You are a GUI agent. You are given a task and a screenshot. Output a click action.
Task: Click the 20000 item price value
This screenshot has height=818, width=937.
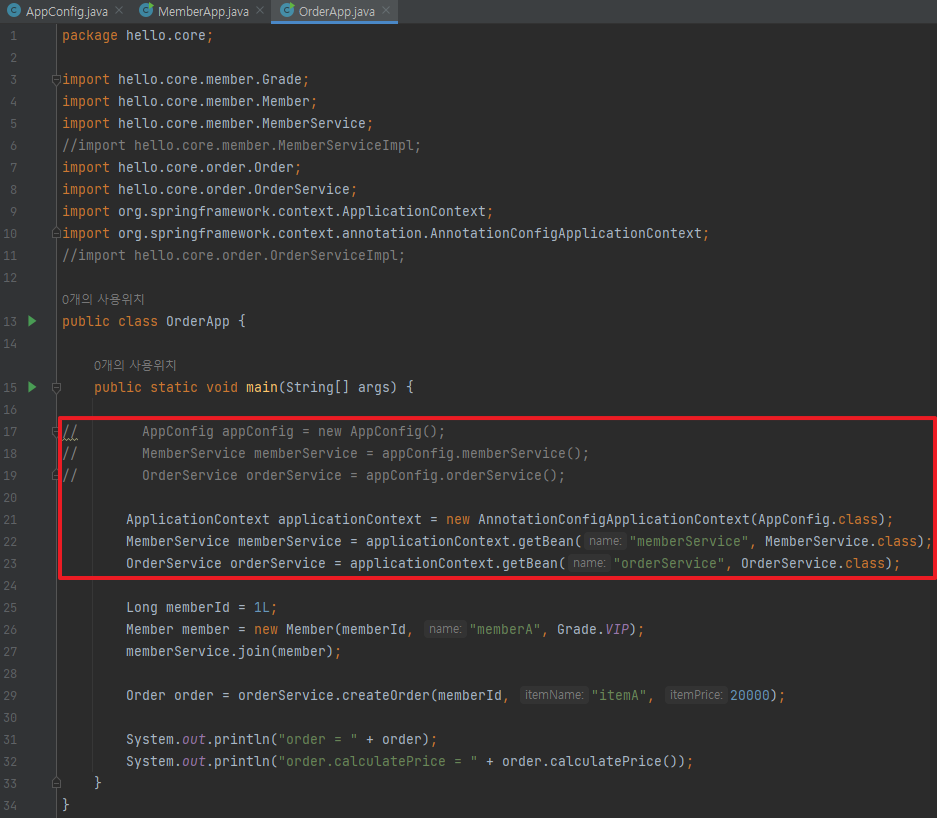tap(749, 696)
